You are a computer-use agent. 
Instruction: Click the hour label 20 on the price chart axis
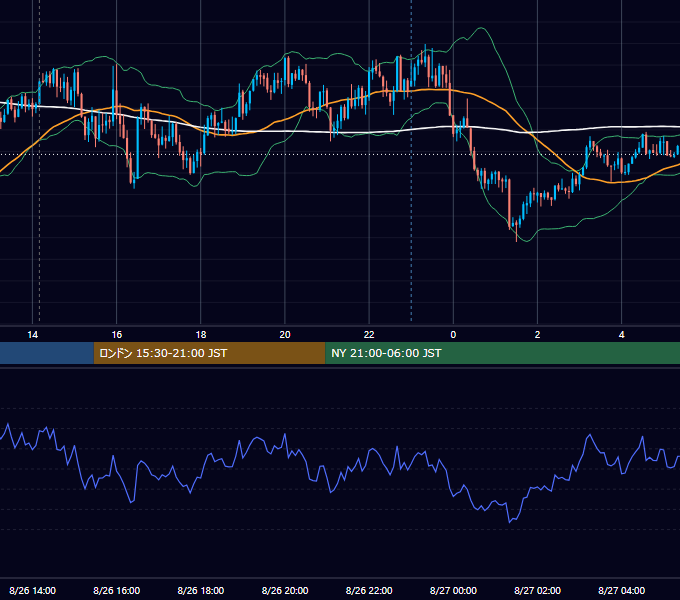point(285,335)
